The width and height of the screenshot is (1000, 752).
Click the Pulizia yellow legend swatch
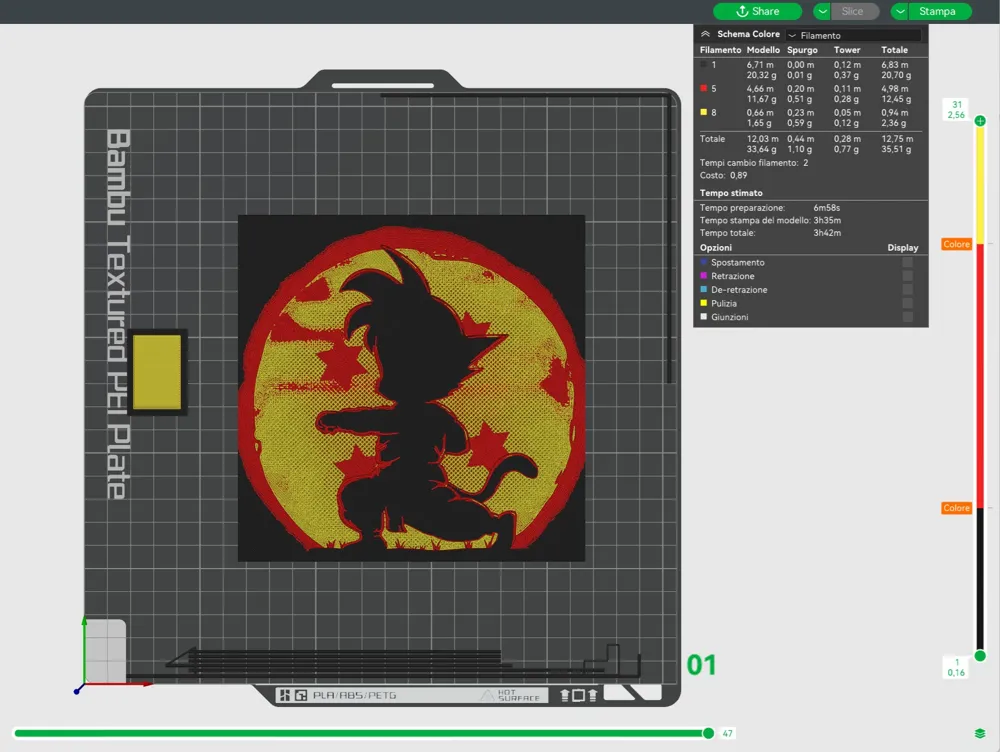pyautogui.click(x=703, y=303)
